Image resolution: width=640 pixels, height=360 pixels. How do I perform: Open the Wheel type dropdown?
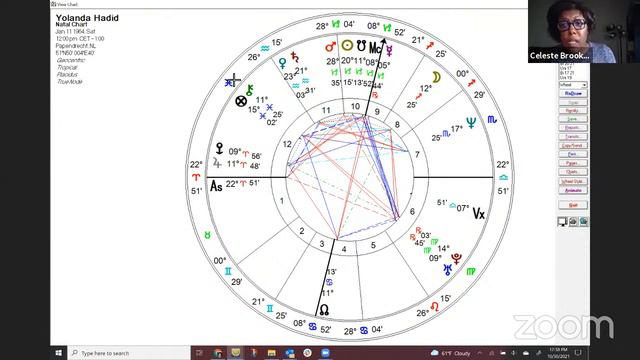tap(573, 84)
